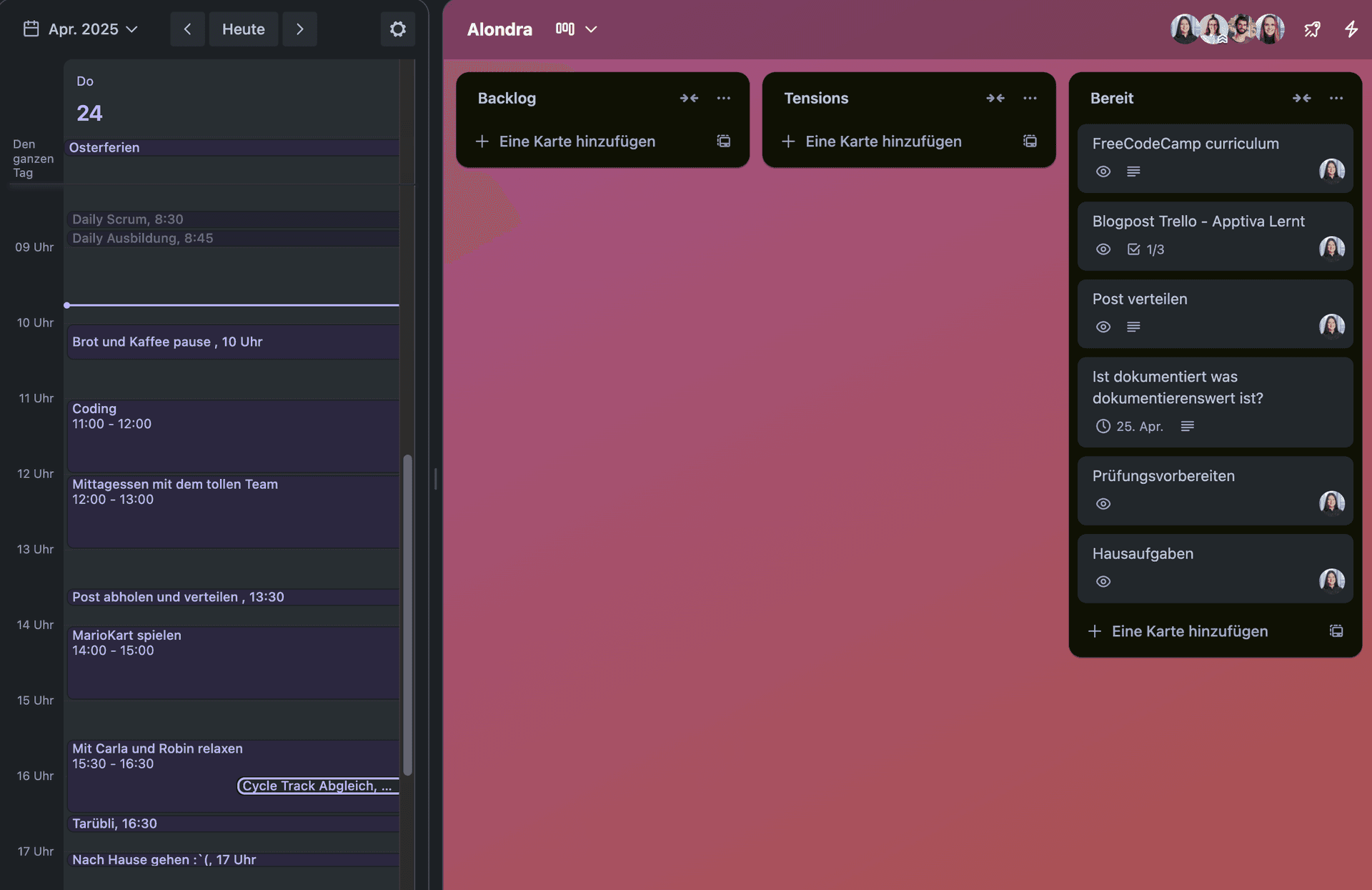Click the Heute button

(243, 29)
